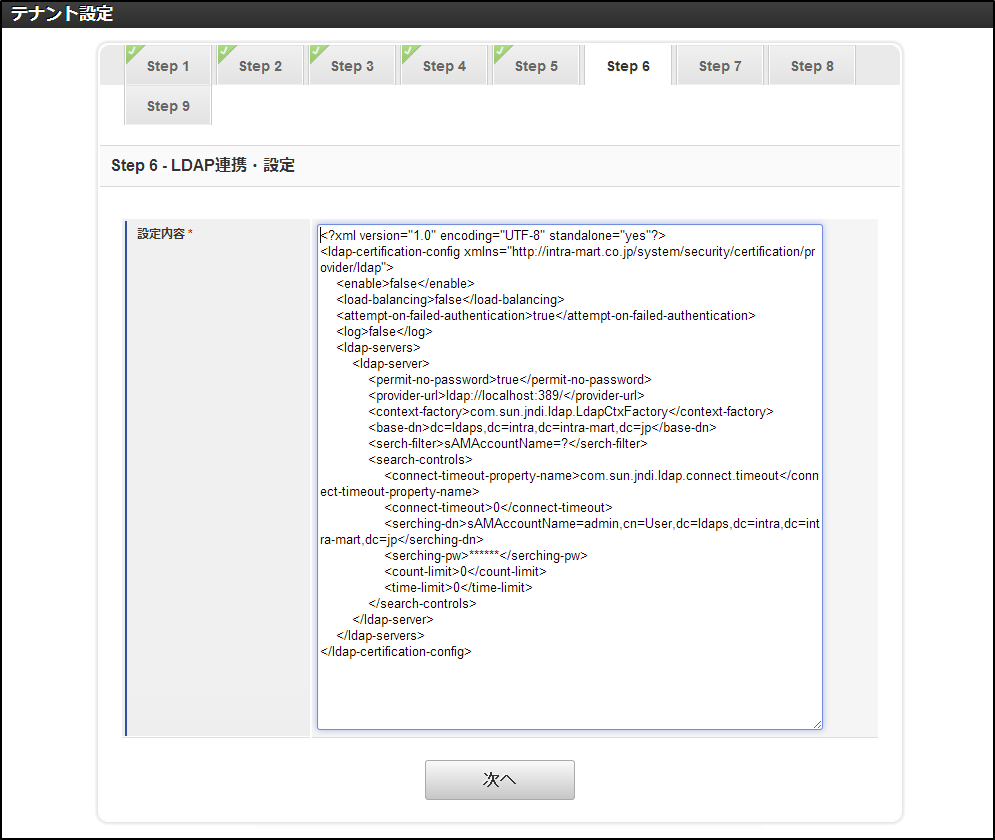
Task: Click the green checkmark on Step 3
Action: tap(317, 52)
